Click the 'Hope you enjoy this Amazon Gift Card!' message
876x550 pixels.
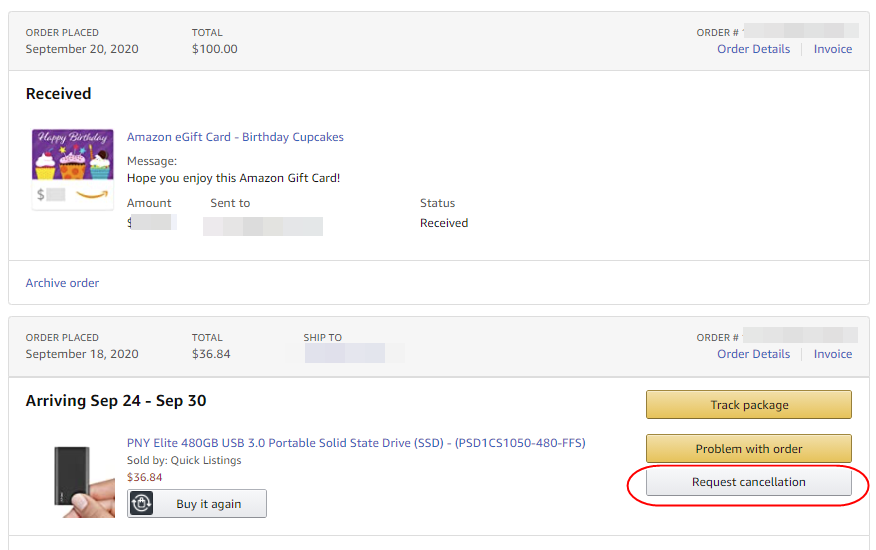[x=234, y=178]
